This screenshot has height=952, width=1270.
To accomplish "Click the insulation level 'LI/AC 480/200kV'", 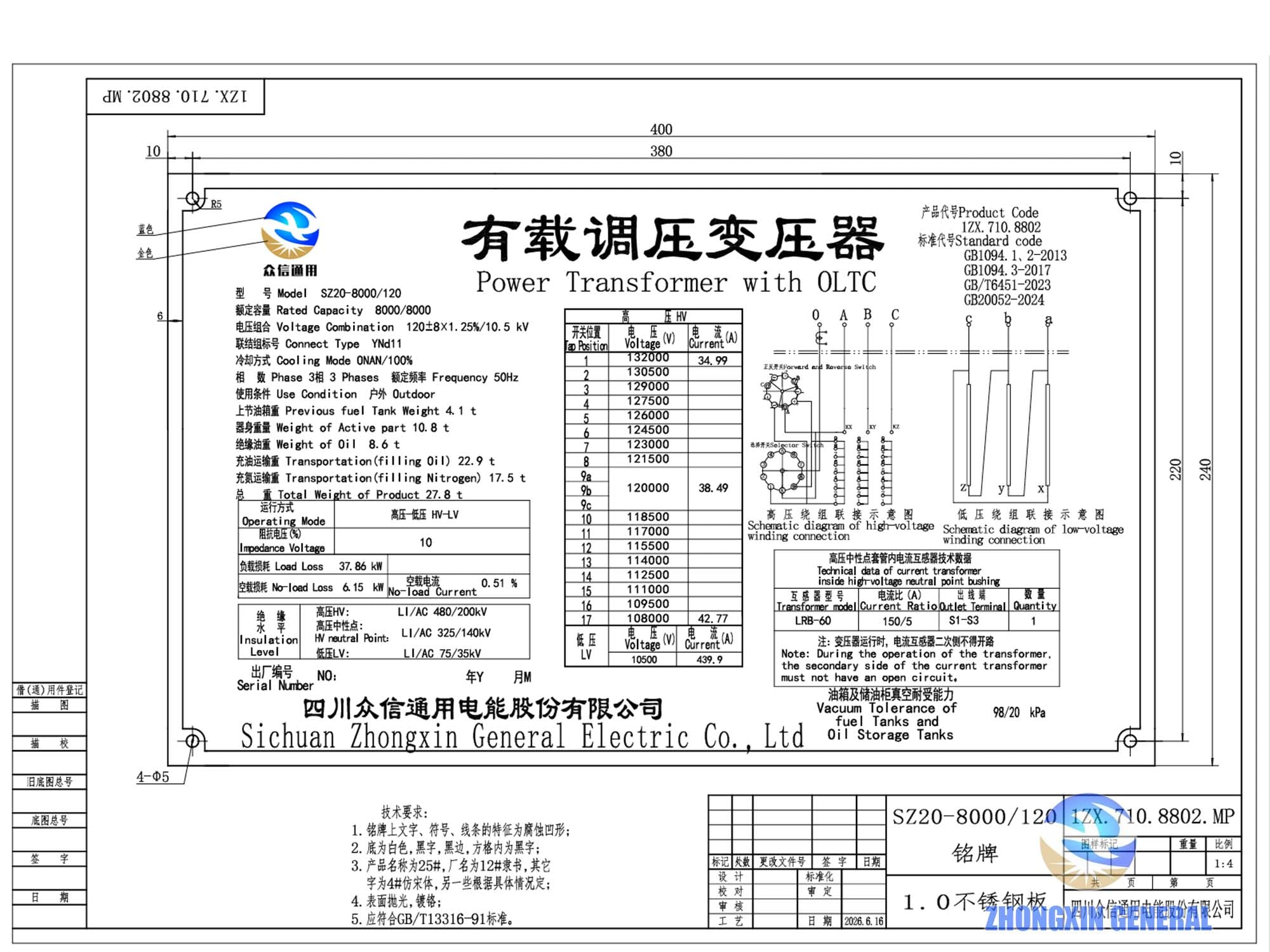I will [x=443, y=612].
